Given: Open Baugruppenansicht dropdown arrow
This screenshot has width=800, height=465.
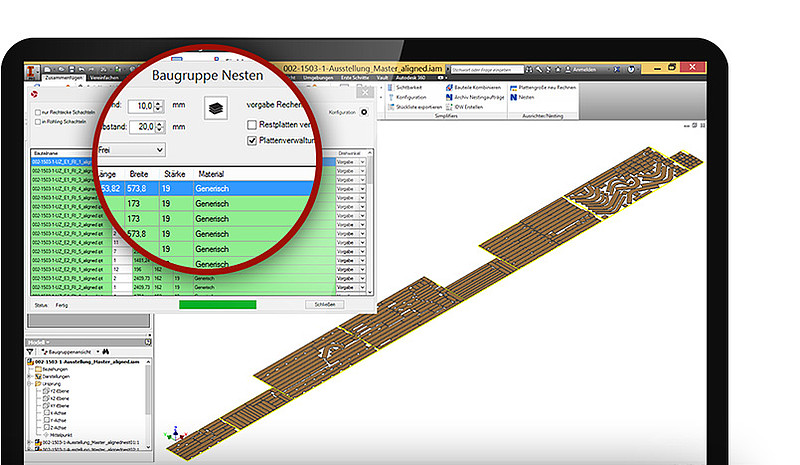Looking at the screenshot, I should [98, 352].
